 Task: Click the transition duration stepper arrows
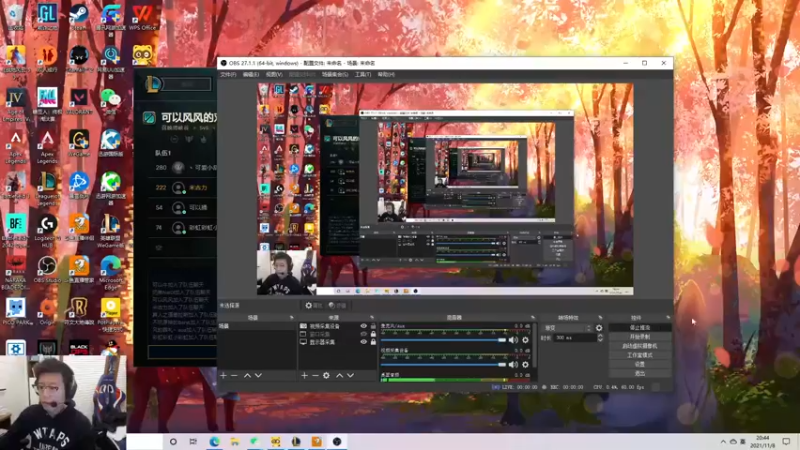[600, 338]
